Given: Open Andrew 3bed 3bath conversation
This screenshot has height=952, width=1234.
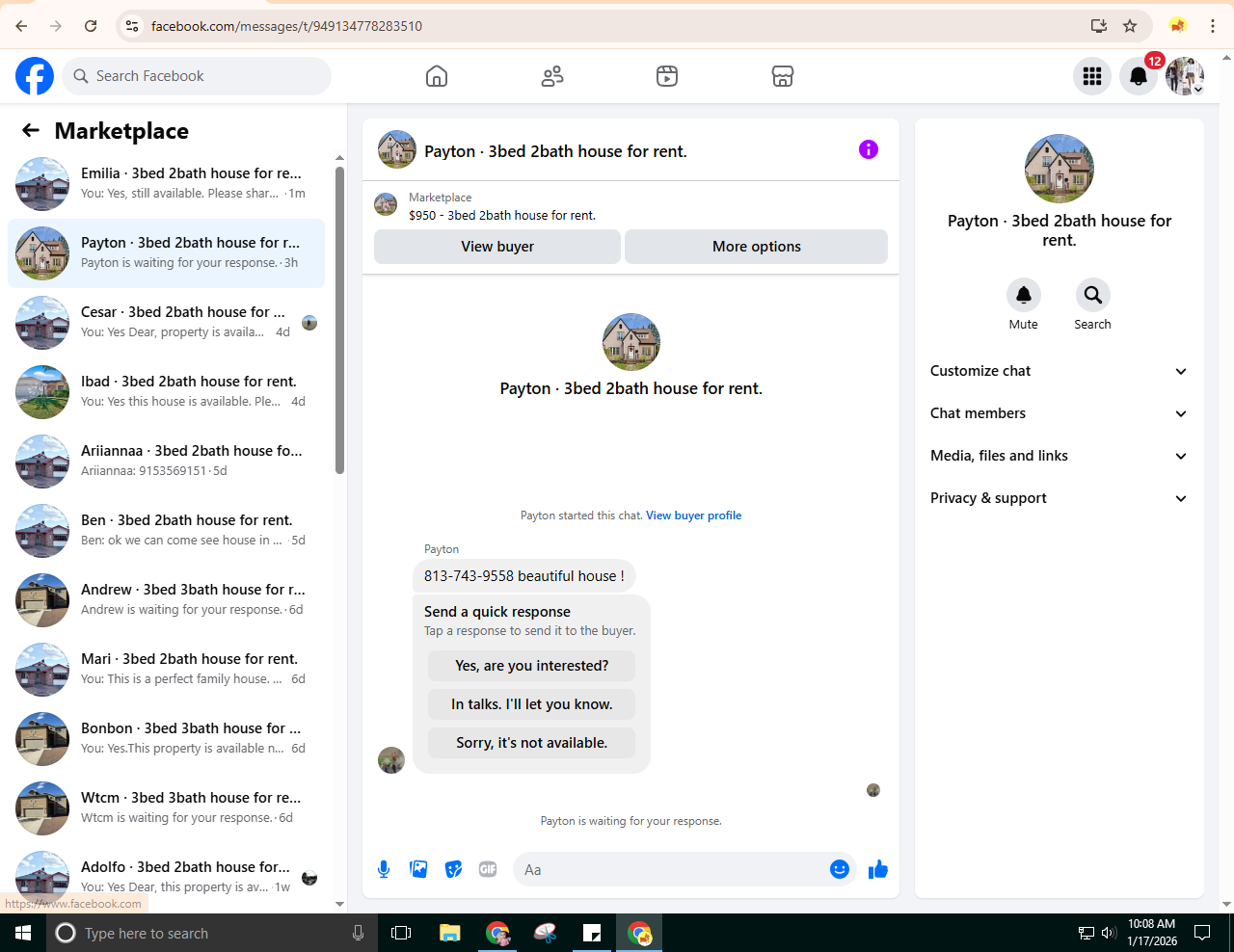Looking at the screenshot, I should (167, 600).
